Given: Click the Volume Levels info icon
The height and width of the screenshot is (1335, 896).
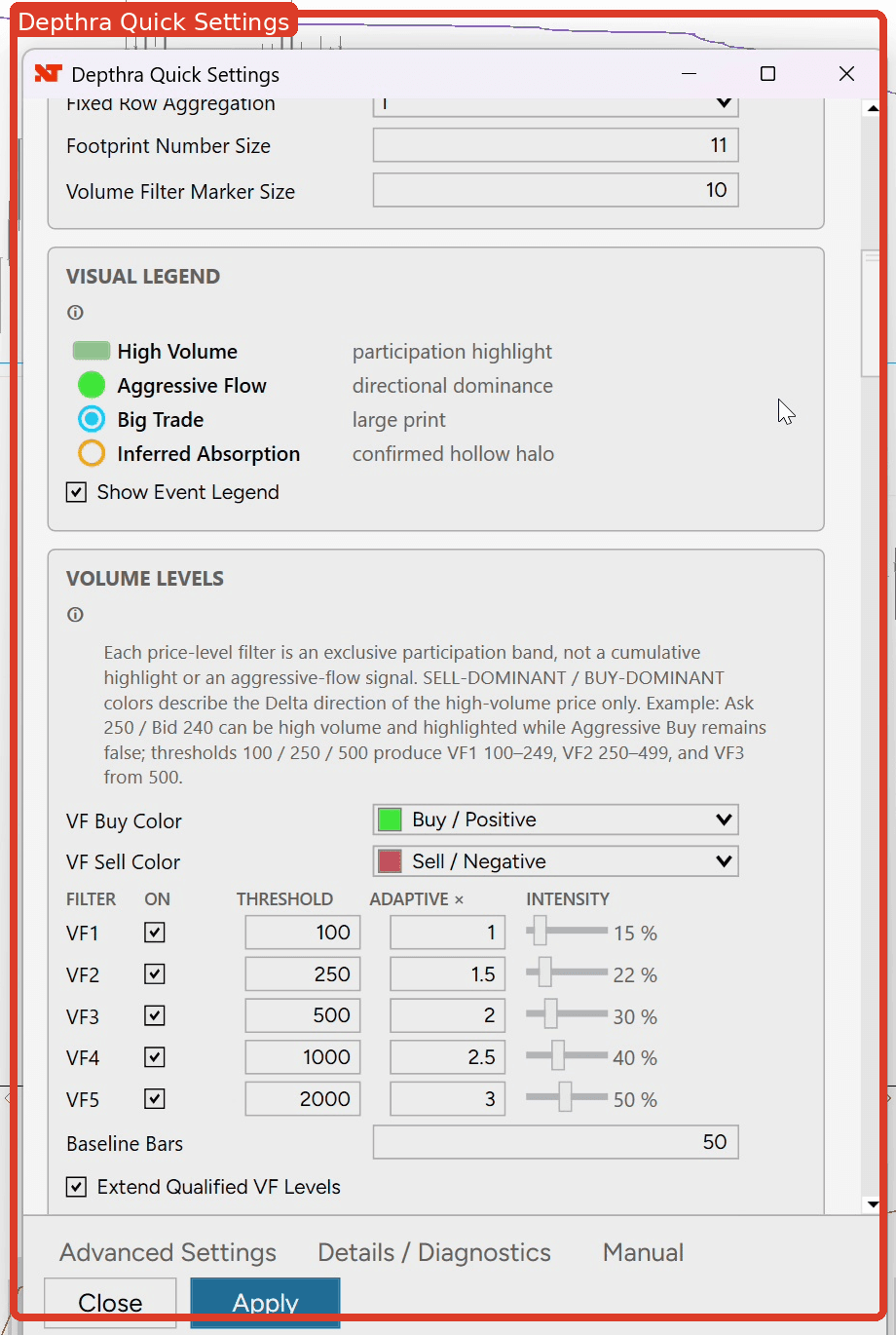Looking at the screenshot, I should click(x=75, y=615).
